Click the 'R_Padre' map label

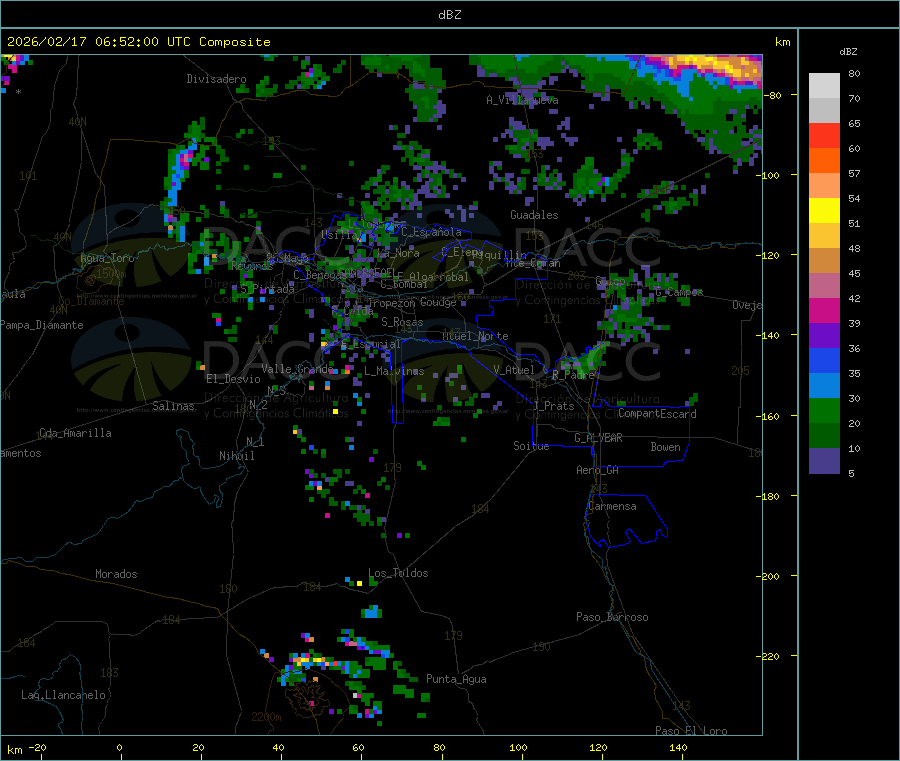coord(573,375)
